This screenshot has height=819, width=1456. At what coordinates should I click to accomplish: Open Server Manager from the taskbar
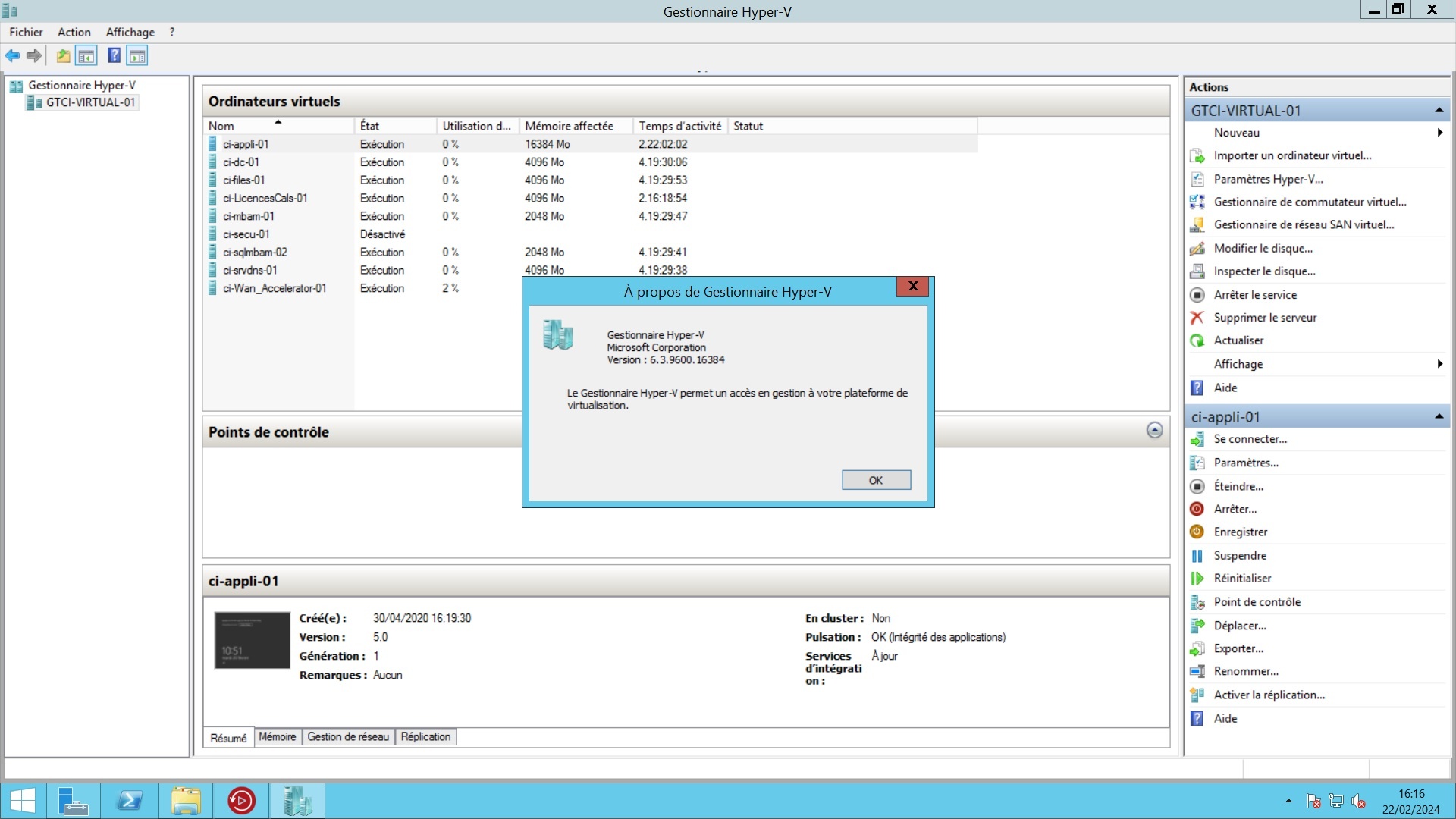[x=74, y=800]
